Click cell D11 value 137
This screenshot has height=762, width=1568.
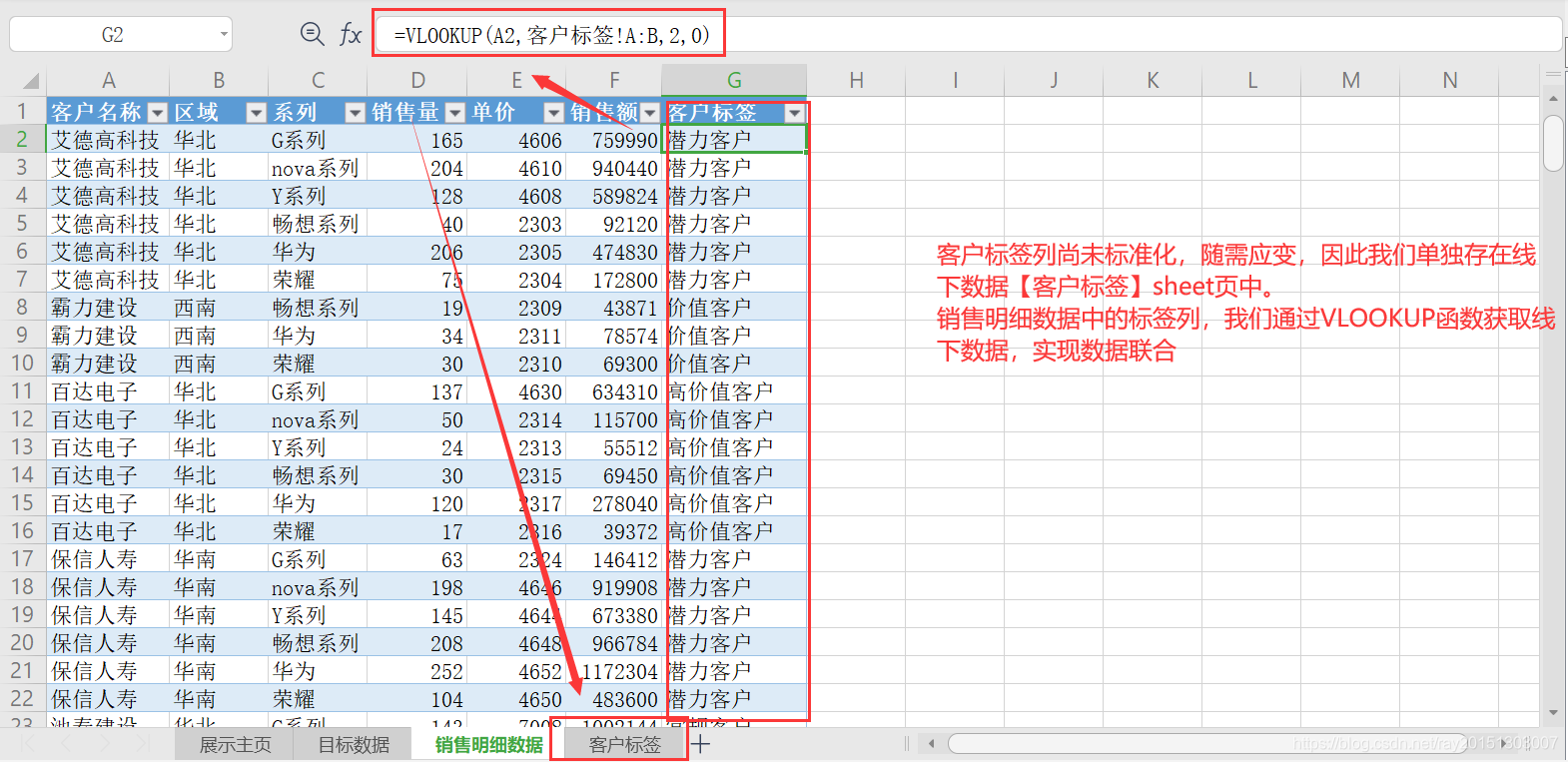[x=417, y=390]
